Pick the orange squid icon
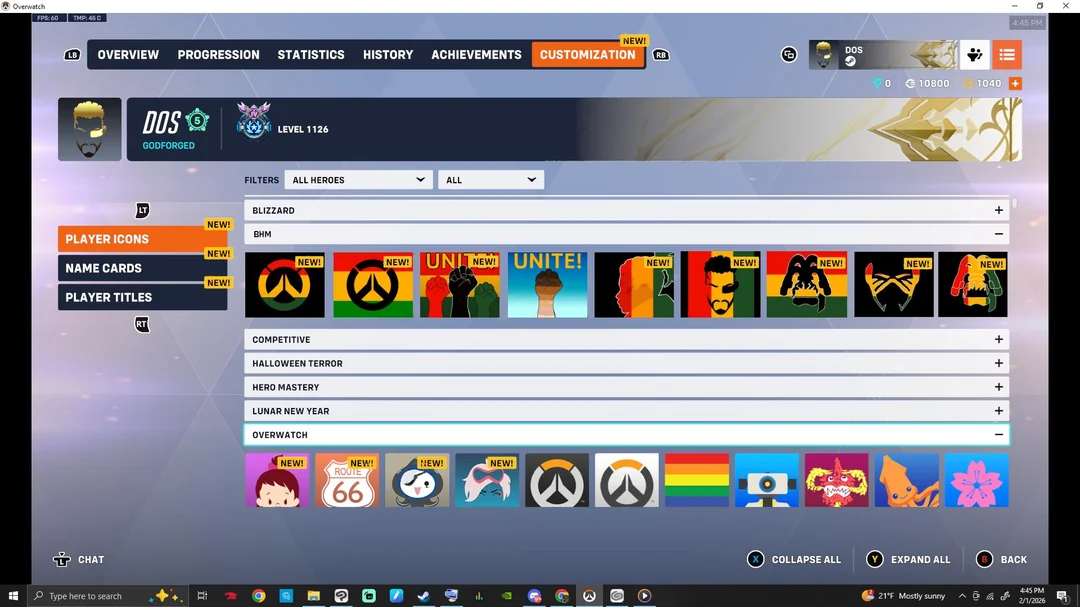The image size is (1080, 607). [906, 480]
